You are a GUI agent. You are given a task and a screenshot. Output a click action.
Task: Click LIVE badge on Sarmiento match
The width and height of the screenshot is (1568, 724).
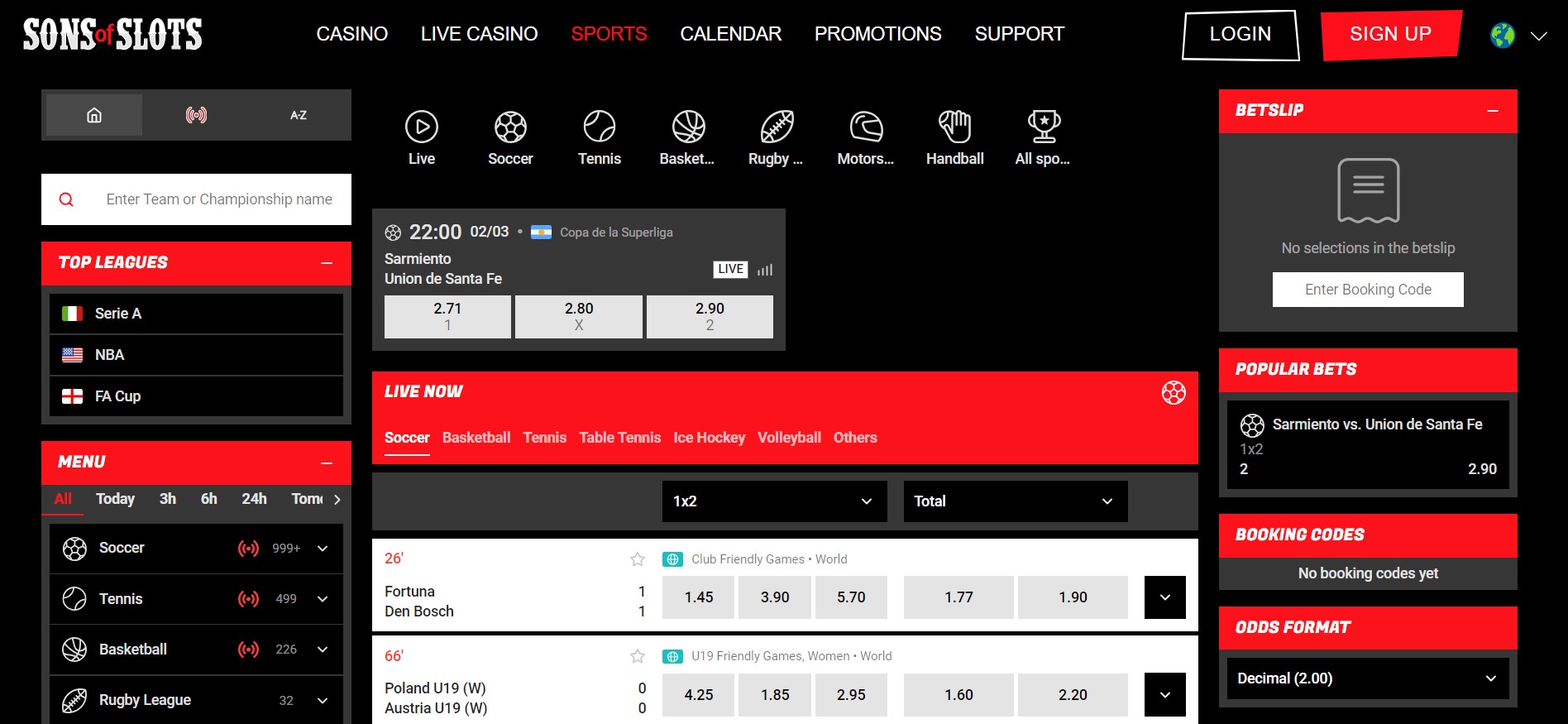[730, 269]
